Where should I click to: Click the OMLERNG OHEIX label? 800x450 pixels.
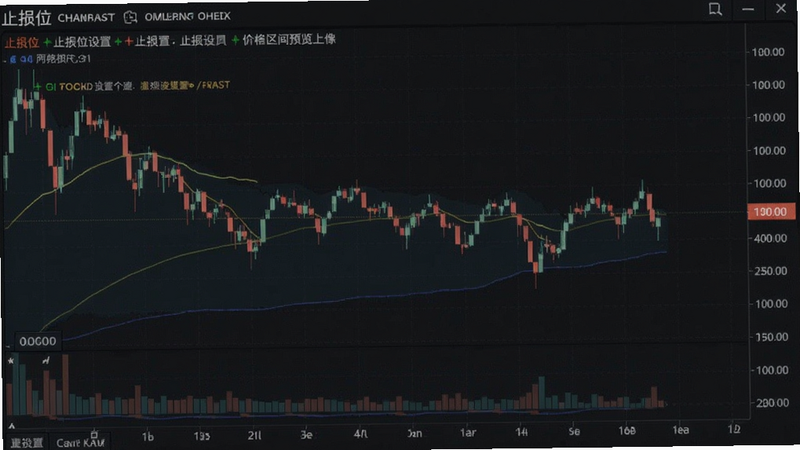[187, 17]
